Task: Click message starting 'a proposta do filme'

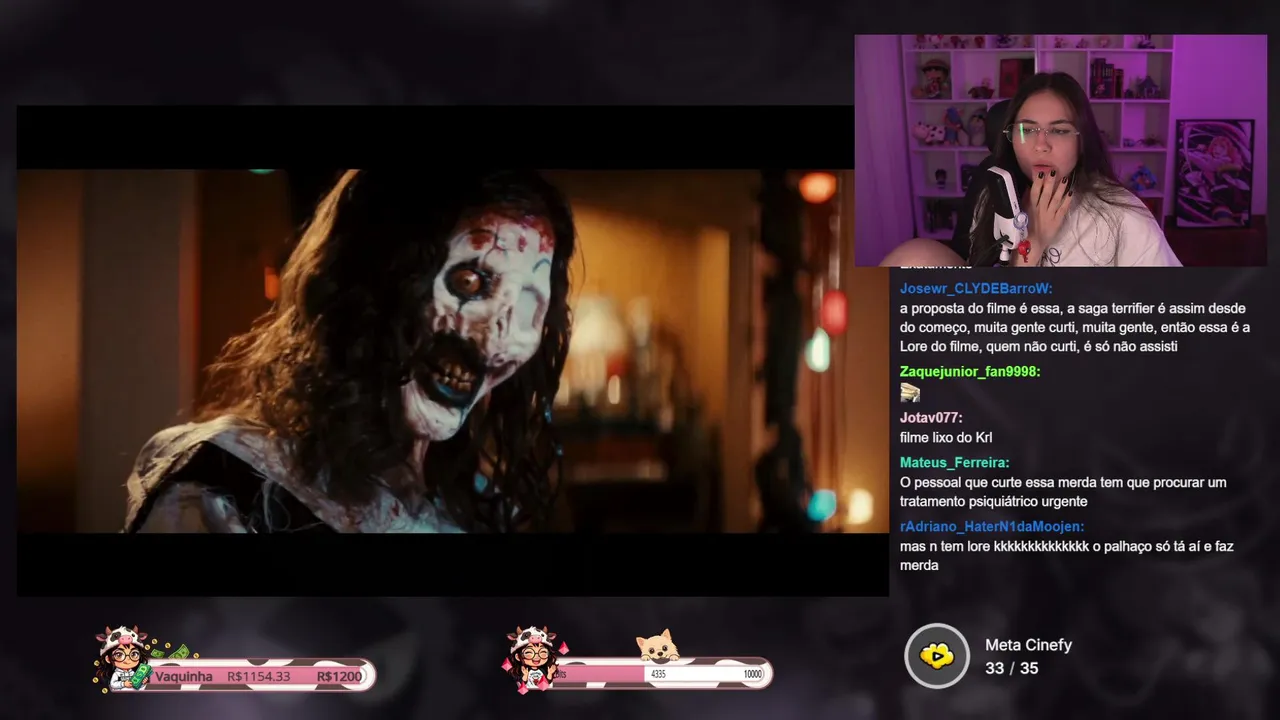Action: 1074,327
